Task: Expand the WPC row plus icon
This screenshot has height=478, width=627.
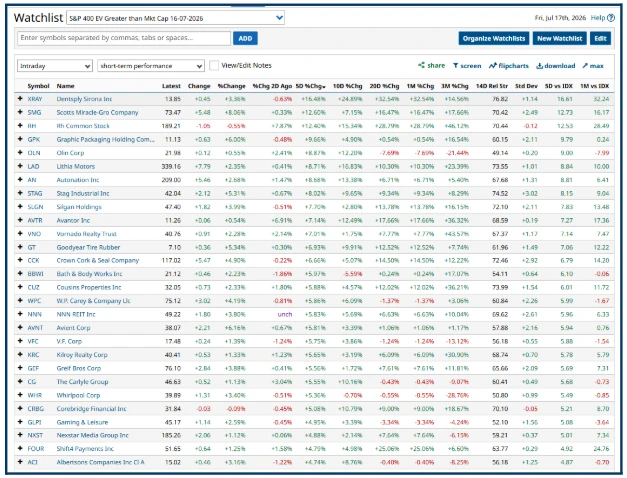Action: 20,301
